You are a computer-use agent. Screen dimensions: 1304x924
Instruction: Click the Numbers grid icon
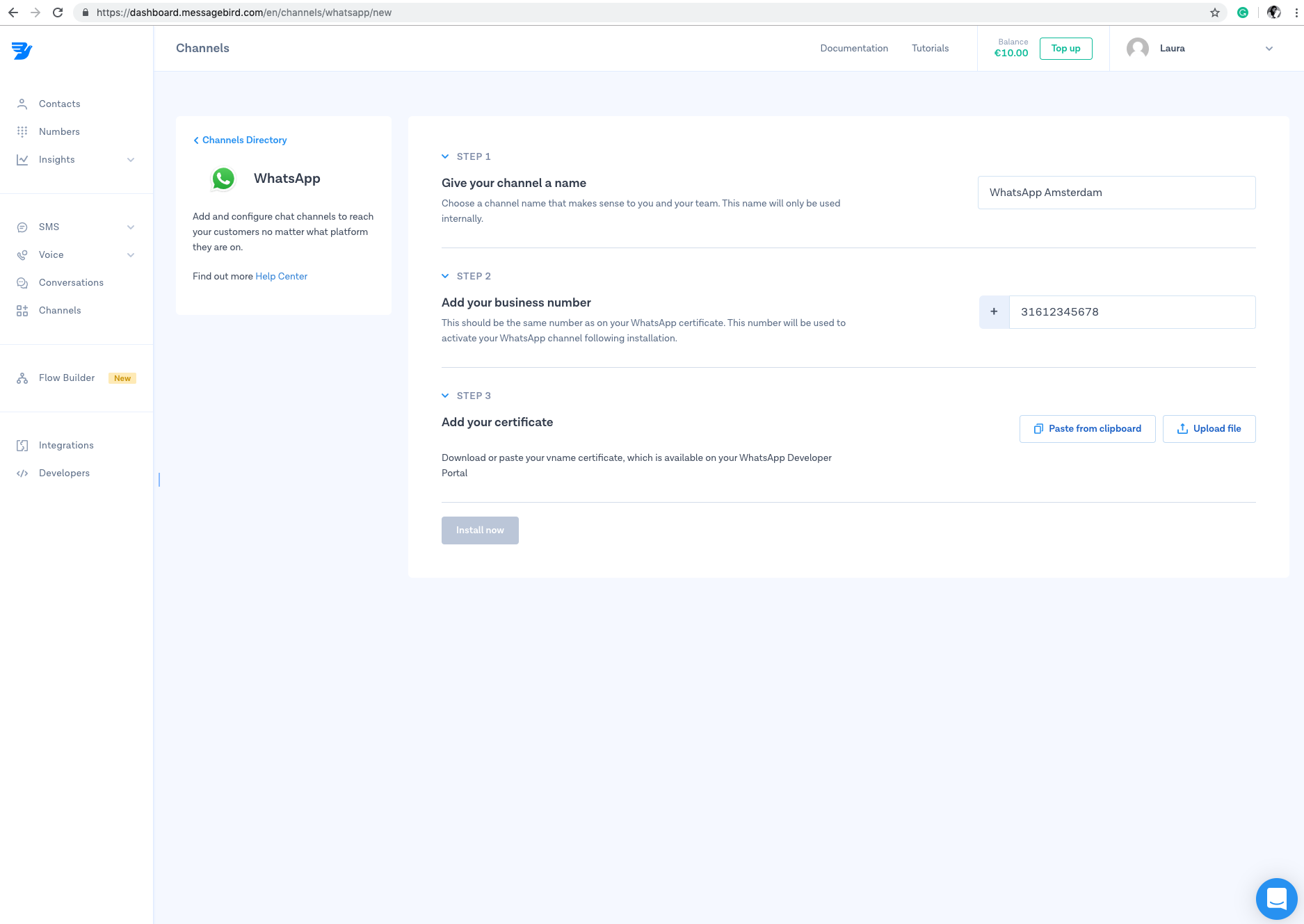point(22,131)
